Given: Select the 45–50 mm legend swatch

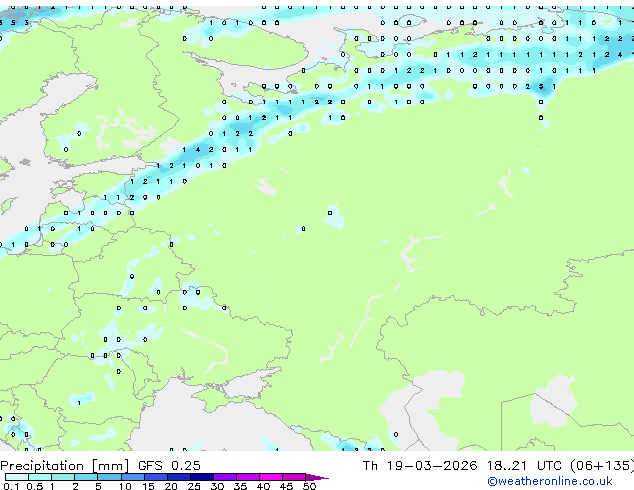Looking at the screenshot, I should coord(294,477).
